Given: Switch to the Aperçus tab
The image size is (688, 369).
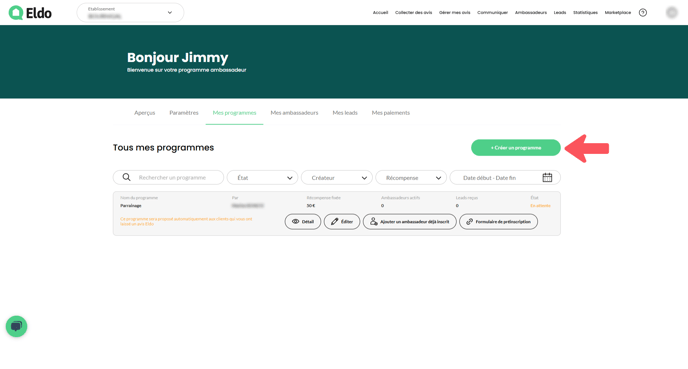Looking at the screenshot, I should point(145,113).
